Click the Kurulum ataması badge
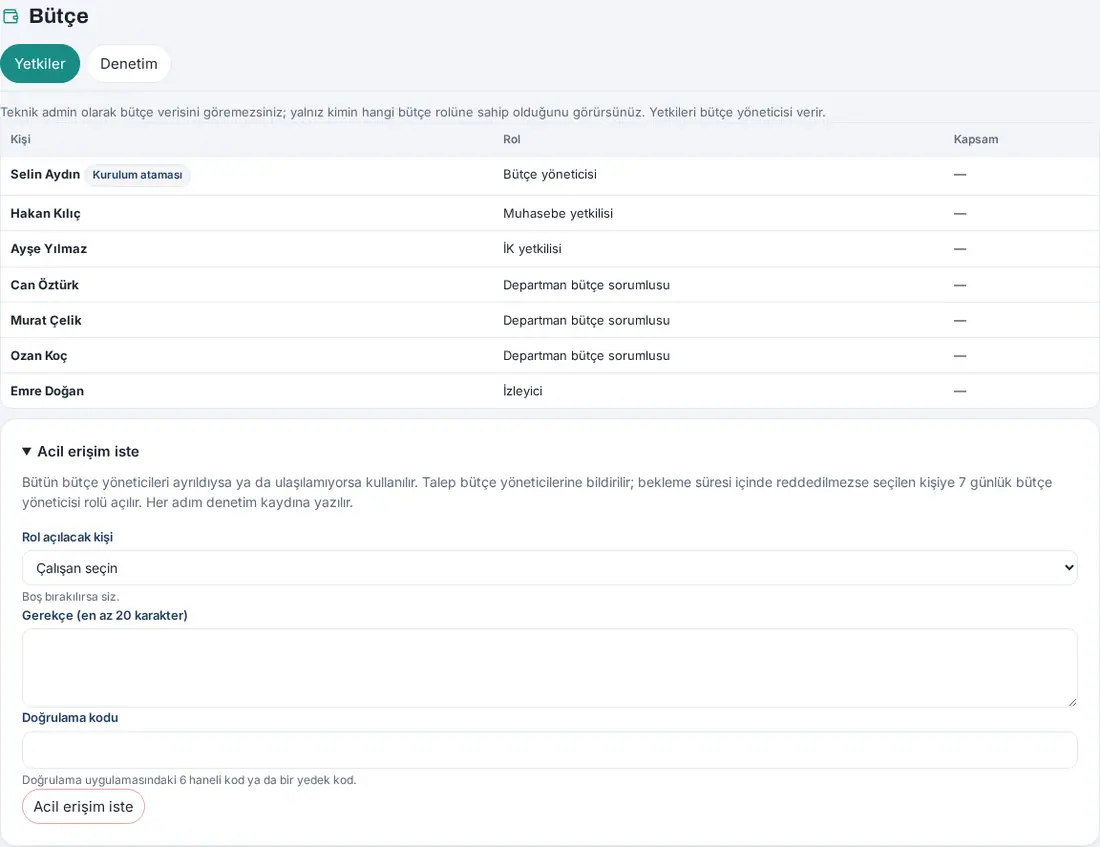The width and height of the screenshot is (1100, 847). pos(138,175)
